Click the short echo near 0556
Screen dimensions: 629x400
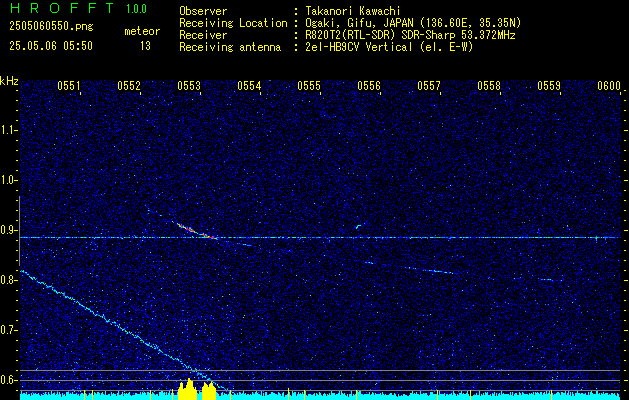point(358,227)
